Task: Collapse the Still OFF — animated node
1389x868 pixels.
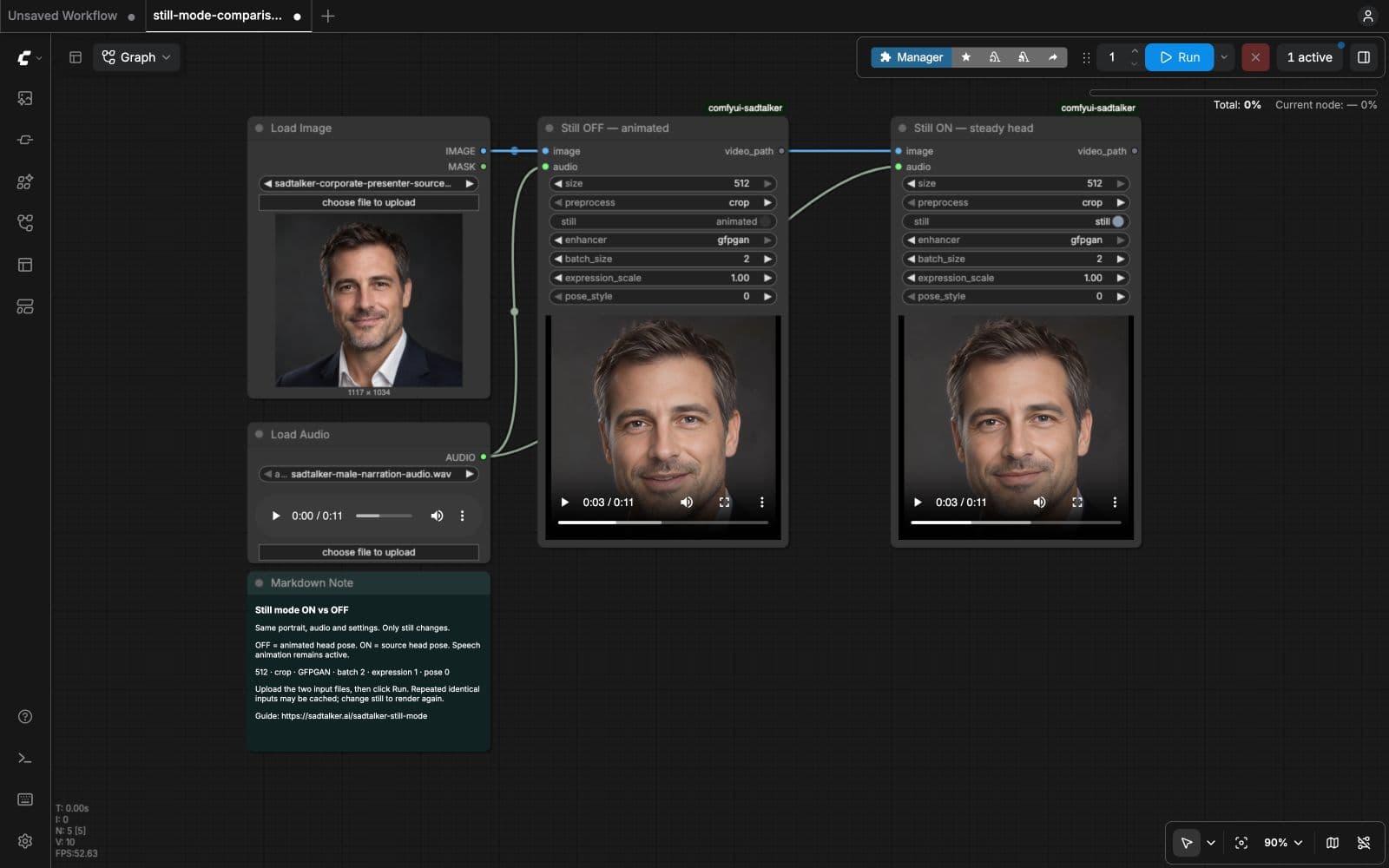Action: coord(549,128)
